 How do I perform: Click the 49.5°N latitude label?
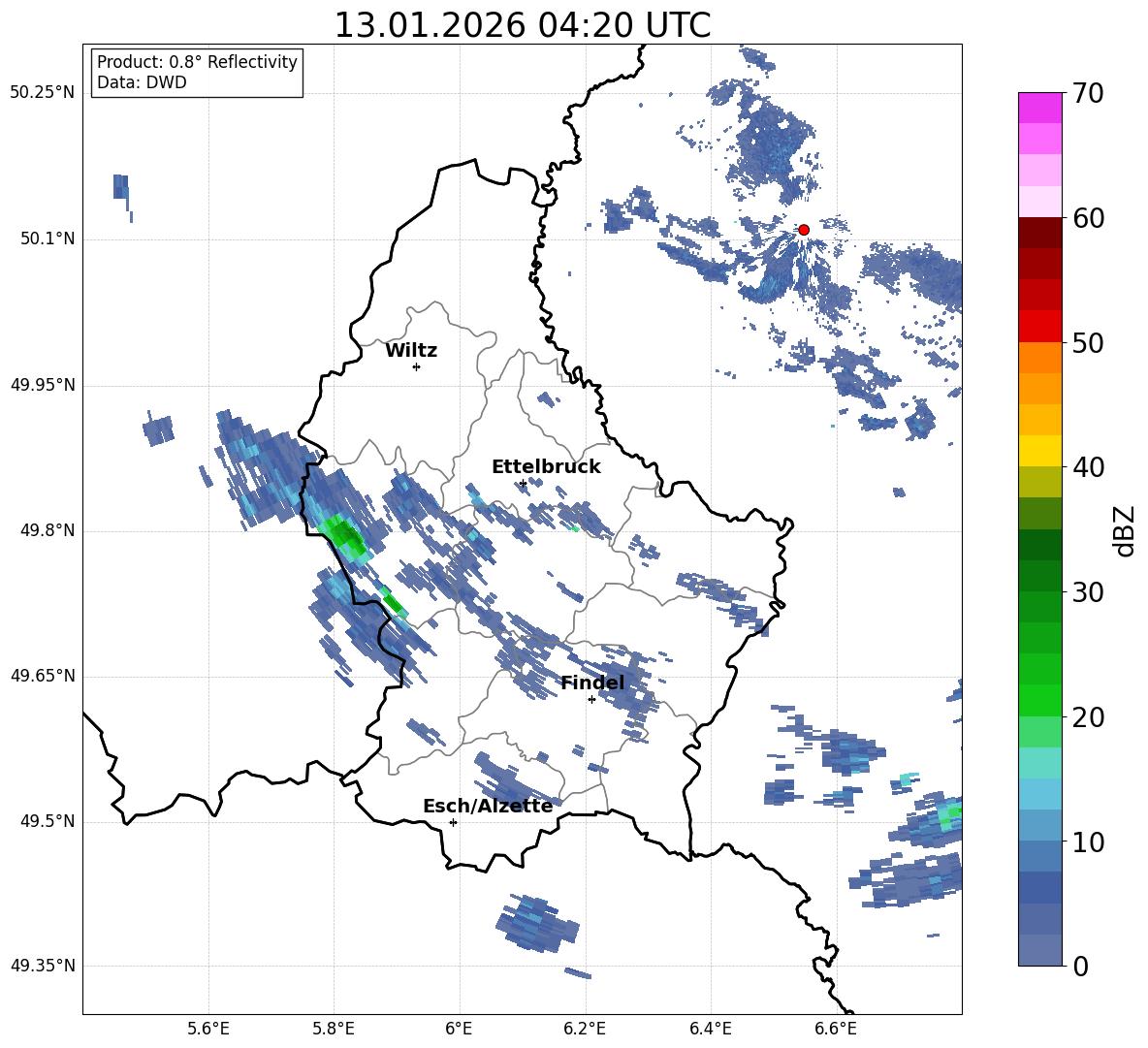pyautogui.click(x=48, y=821)
